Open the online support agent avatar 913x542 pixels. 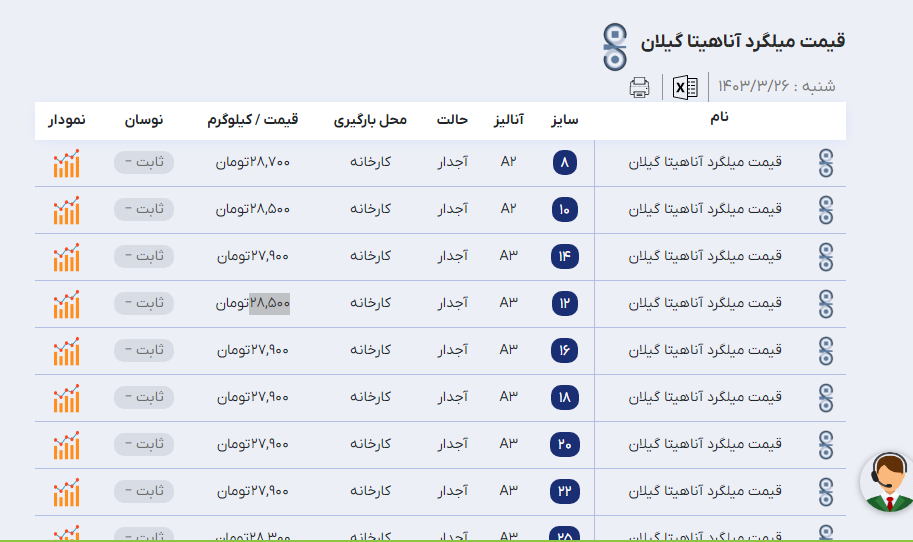(x=887, y=481)
